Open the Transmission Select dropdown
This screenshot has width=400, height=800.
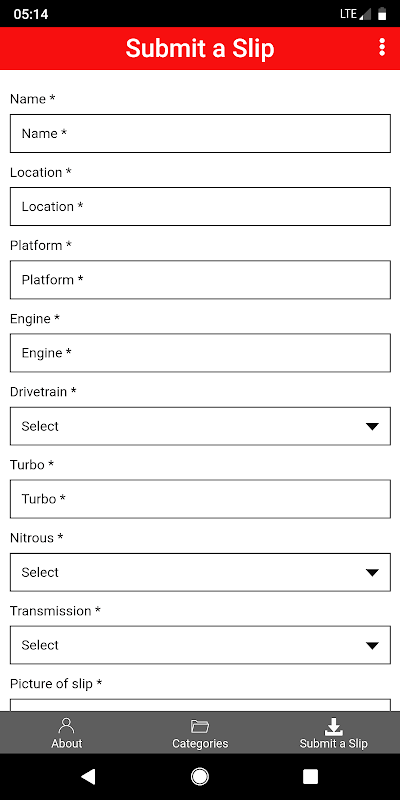click(200, 645)
